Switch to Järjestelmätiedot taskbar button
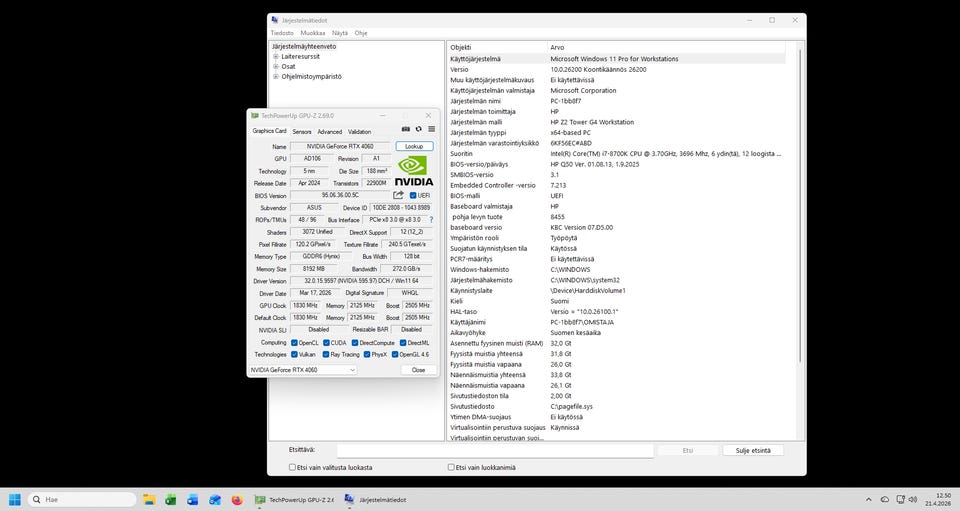Viewport: 960px width, 511px height. pos(376,500)
